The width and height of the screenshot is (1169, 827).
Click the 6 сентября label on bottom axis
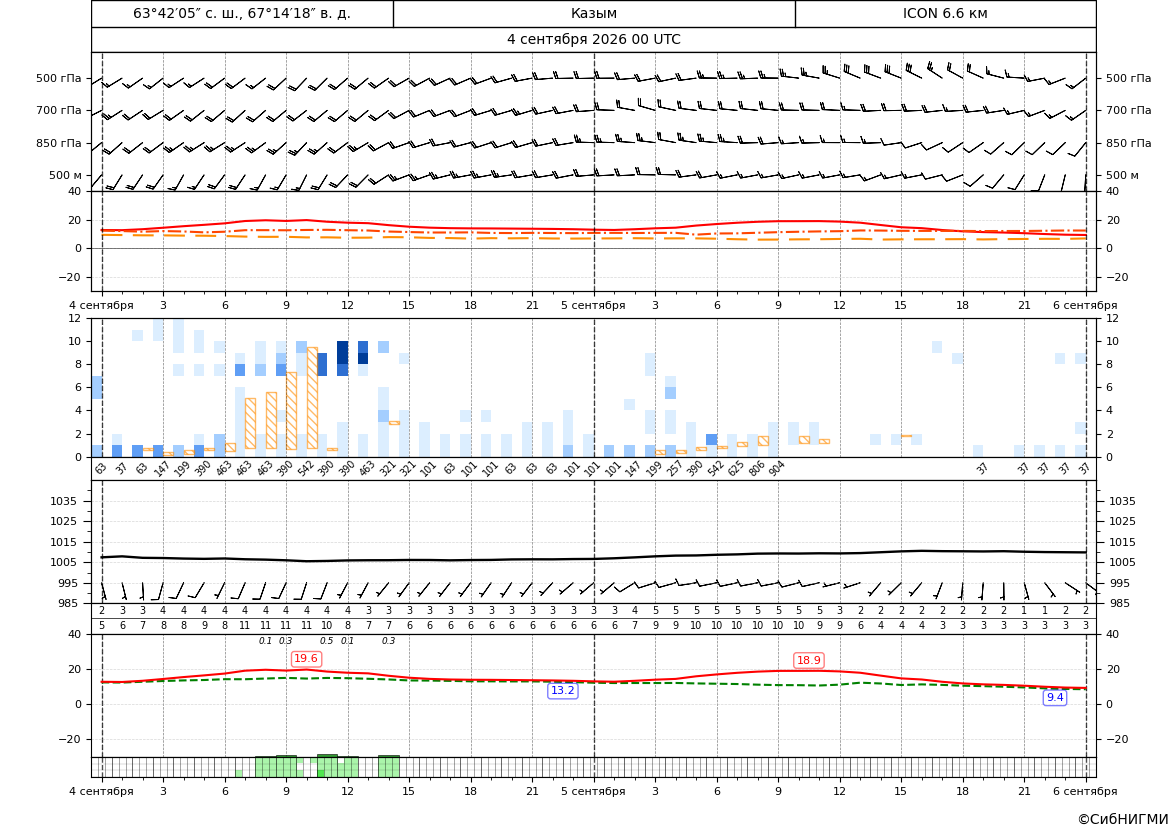tap(1085, 791)
